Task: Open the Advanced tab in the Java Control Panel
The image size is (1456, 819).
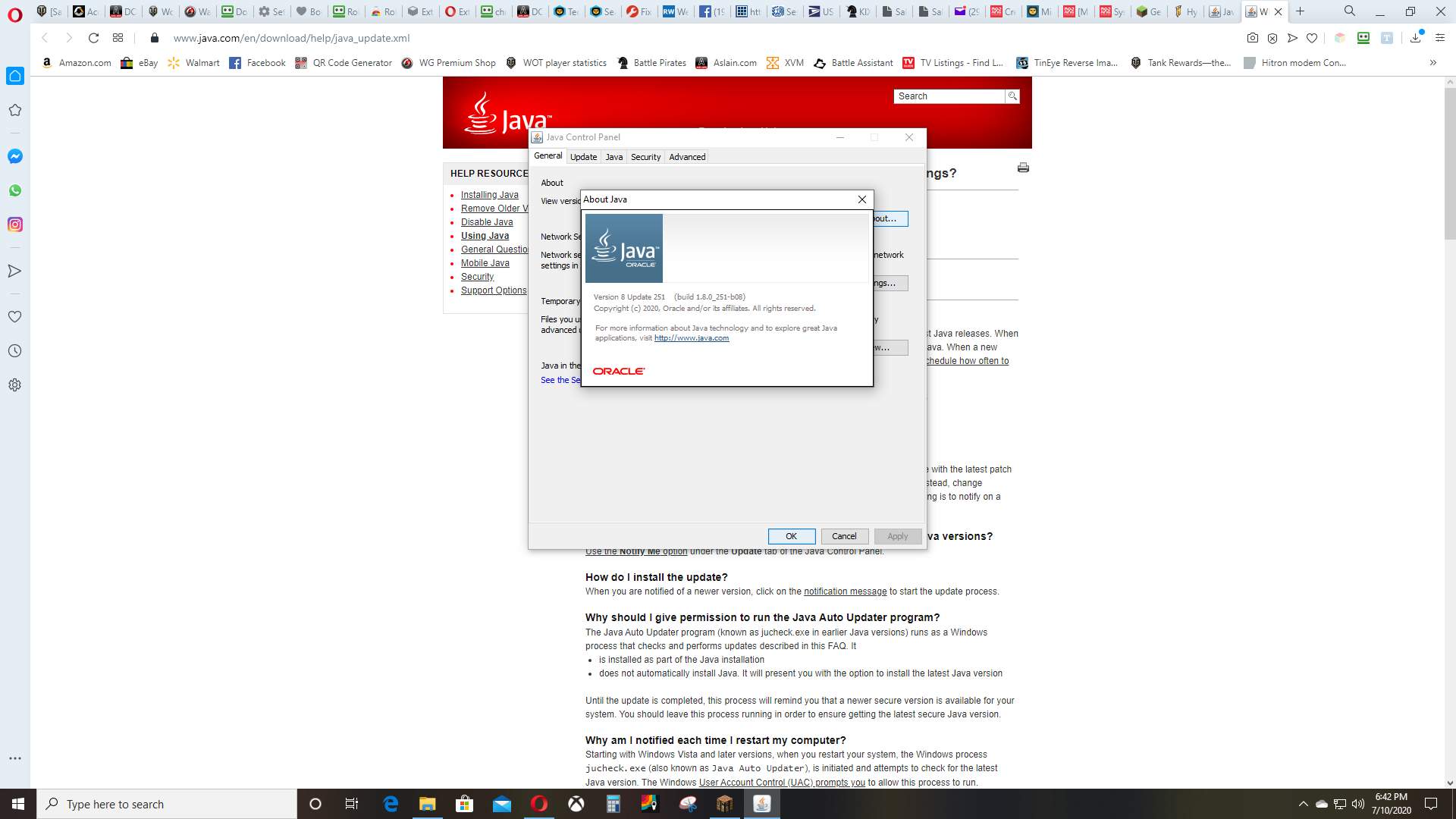Action: 687,157
